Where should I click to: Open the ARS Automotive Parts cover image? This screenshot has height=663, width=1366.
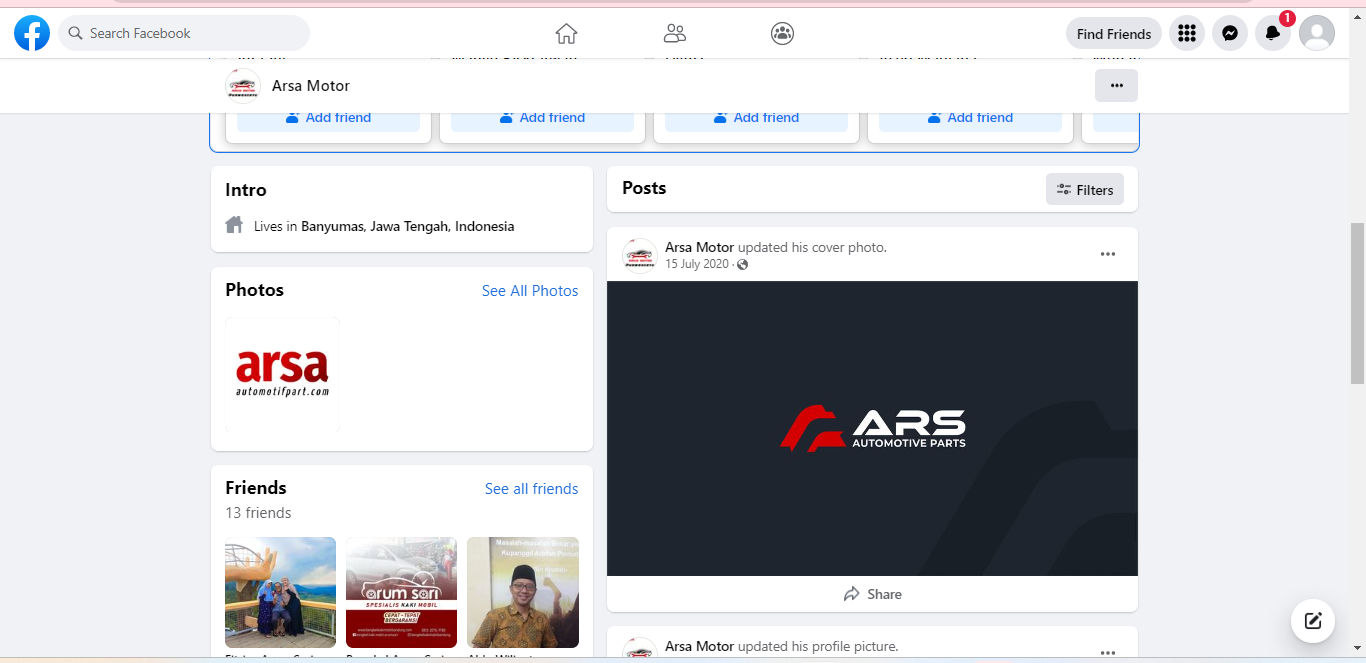click(872, 428)
